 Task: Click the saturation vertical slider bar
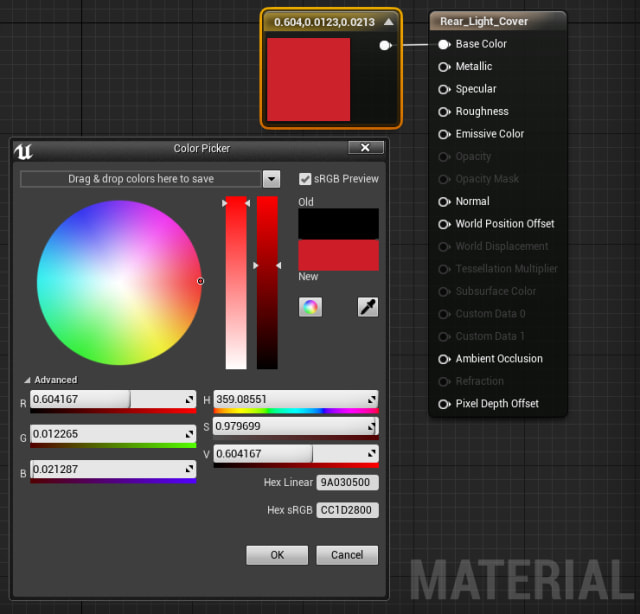coord(236,283)
